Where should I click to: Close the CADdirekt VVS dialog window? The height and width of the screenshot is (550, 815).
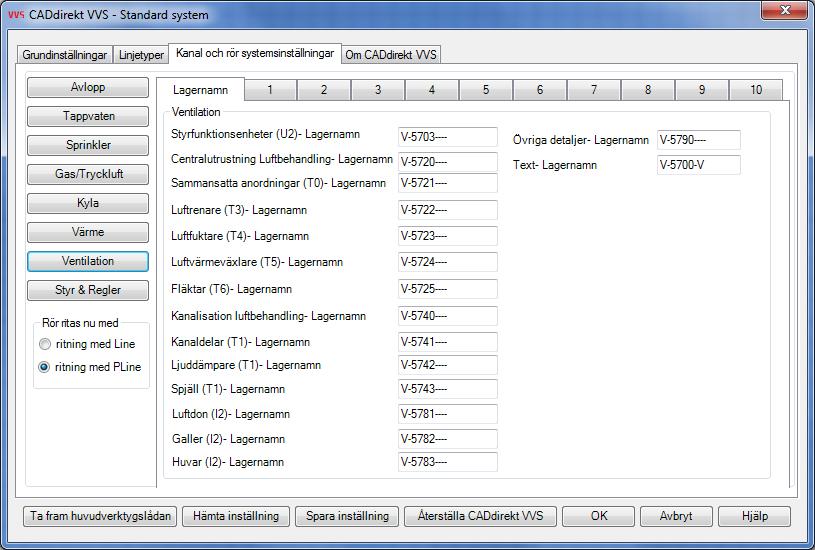(784, 10)
